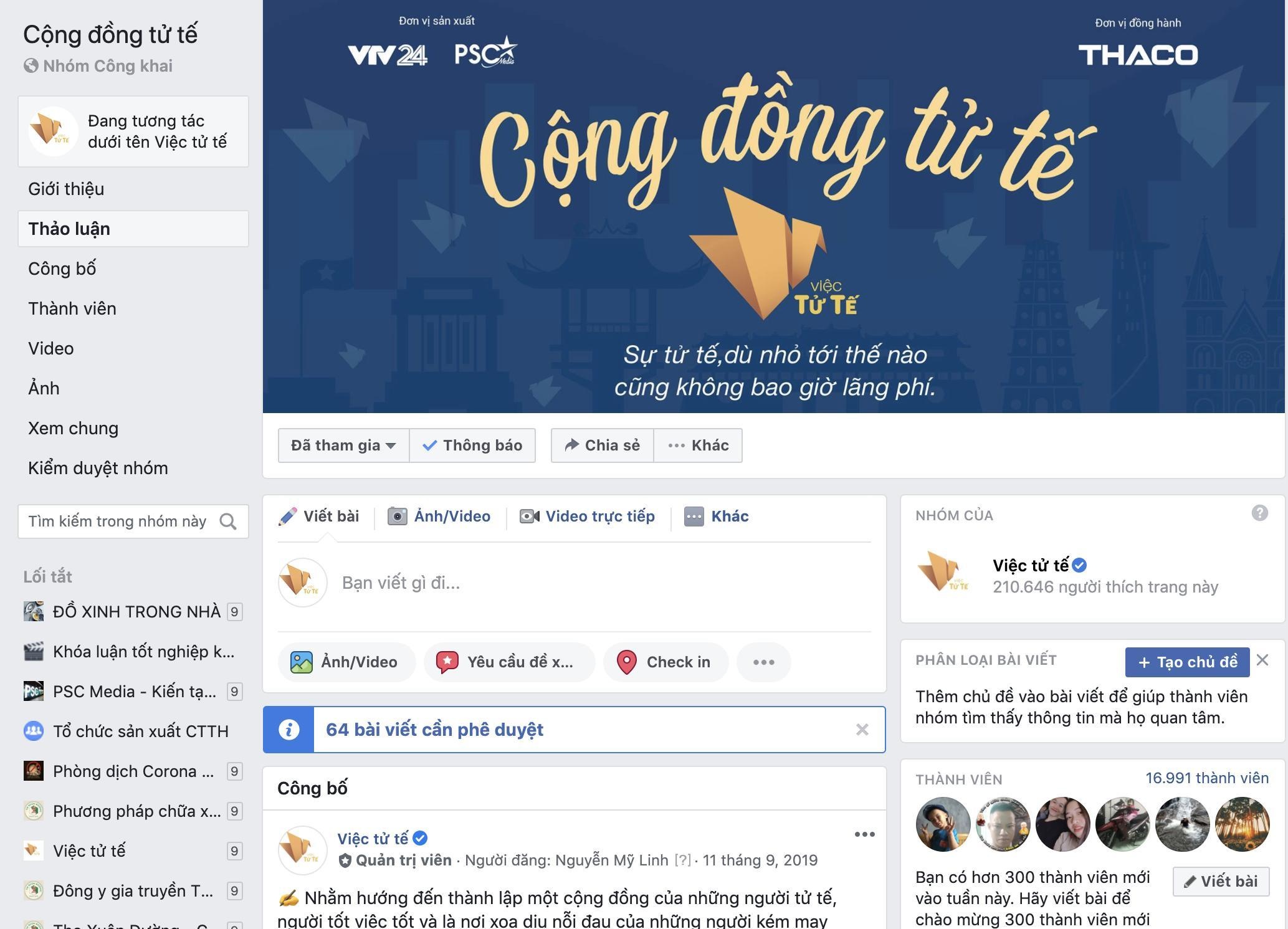Open the Khác menu beside Chia sẻ
This screenshot has width=1288, height=929.
pos(698,445)
